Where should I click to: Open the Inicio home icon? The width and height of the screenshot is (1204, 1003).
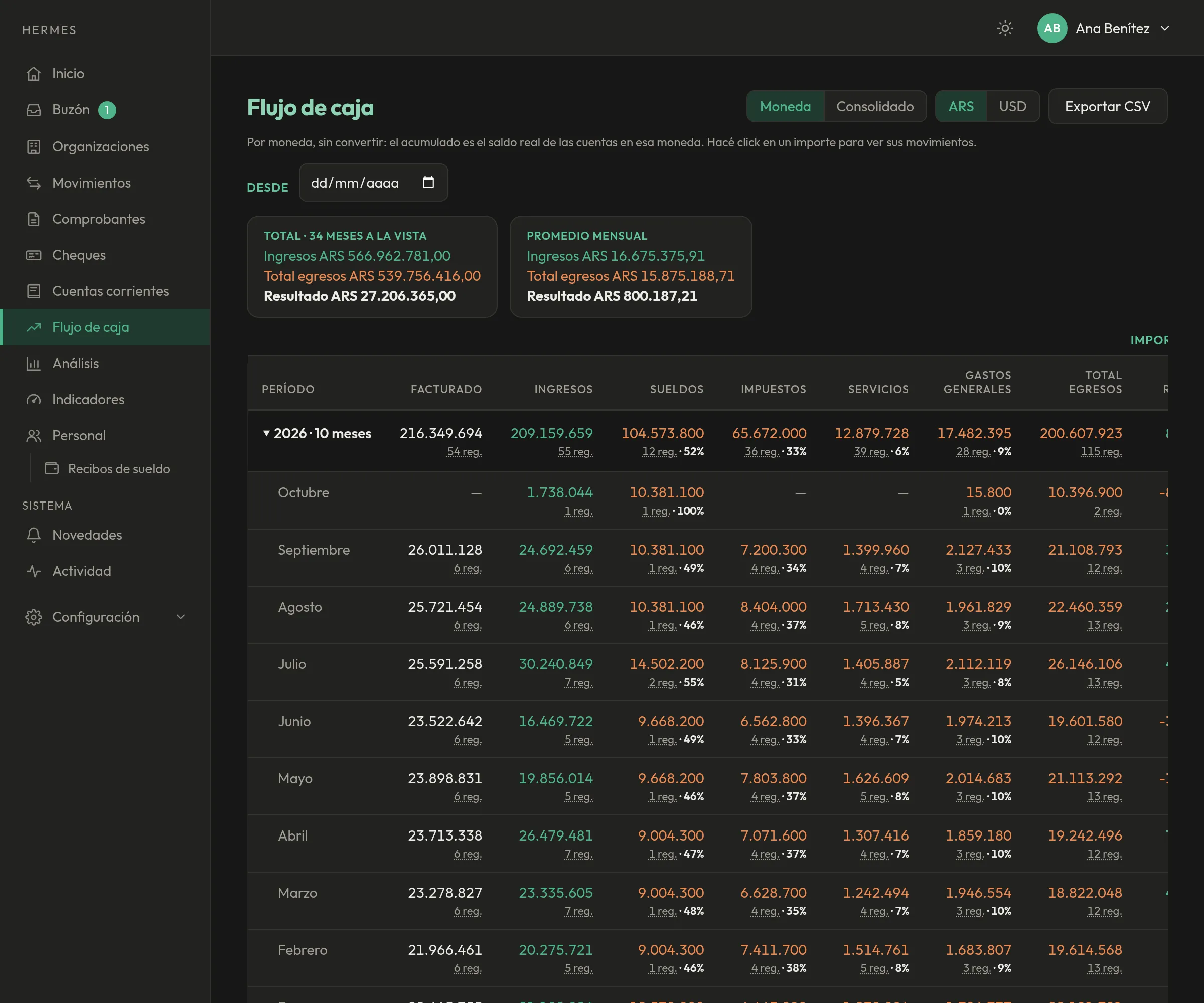click(x=33, y=73)
